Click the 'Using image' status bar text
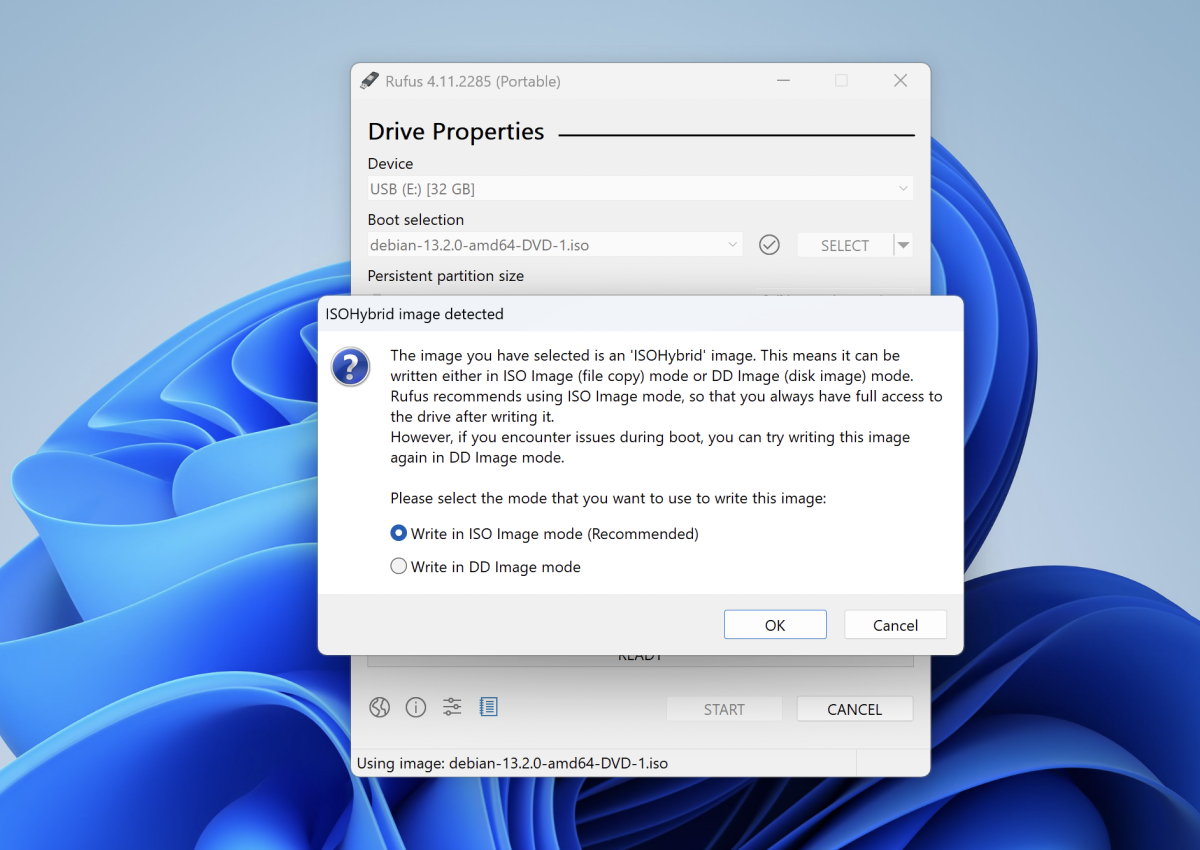Viewport: 1200px width, 850px height. coord(512,763)
